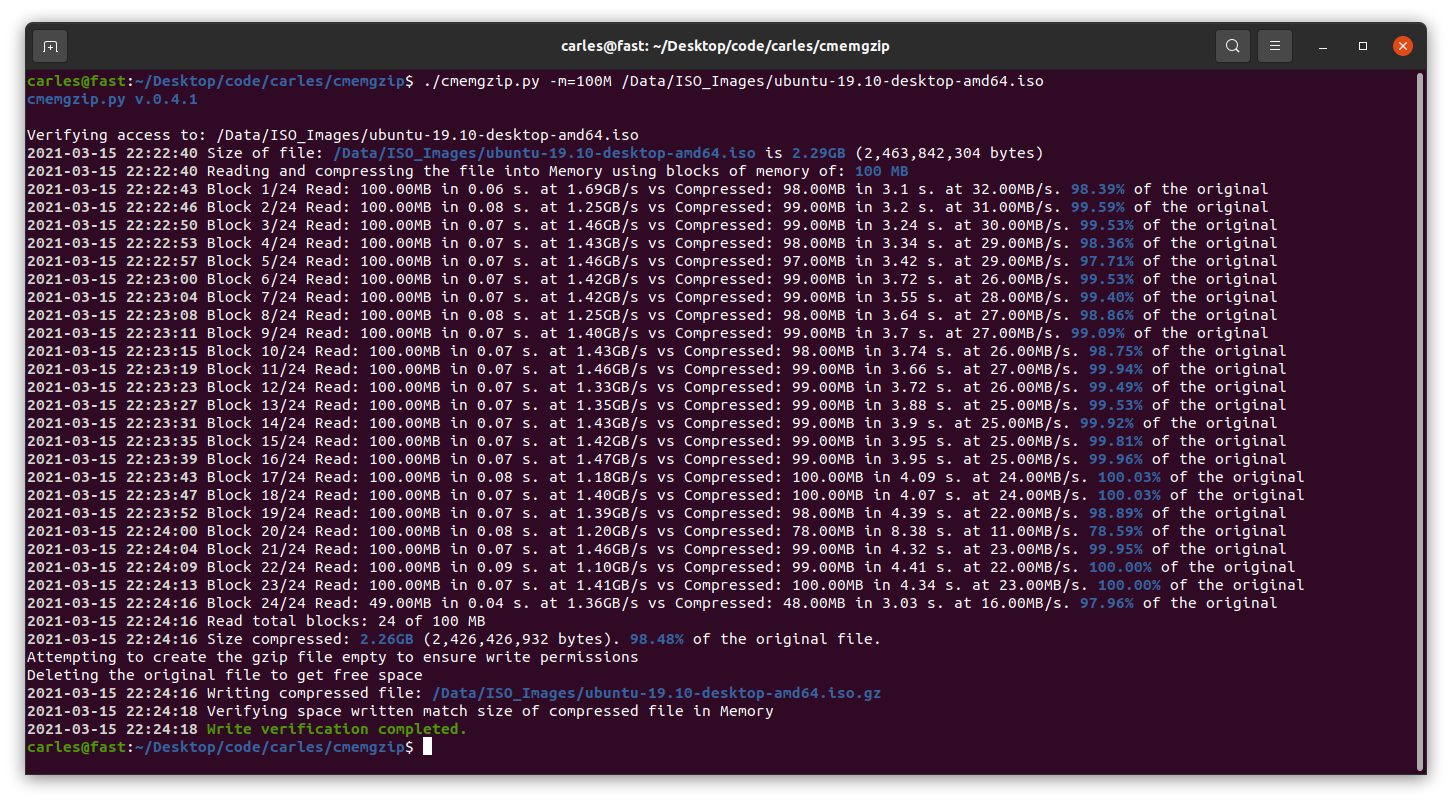Click 99.92% on the Block 14/24 line
Screen dimensions: 1452x803
1106,423
